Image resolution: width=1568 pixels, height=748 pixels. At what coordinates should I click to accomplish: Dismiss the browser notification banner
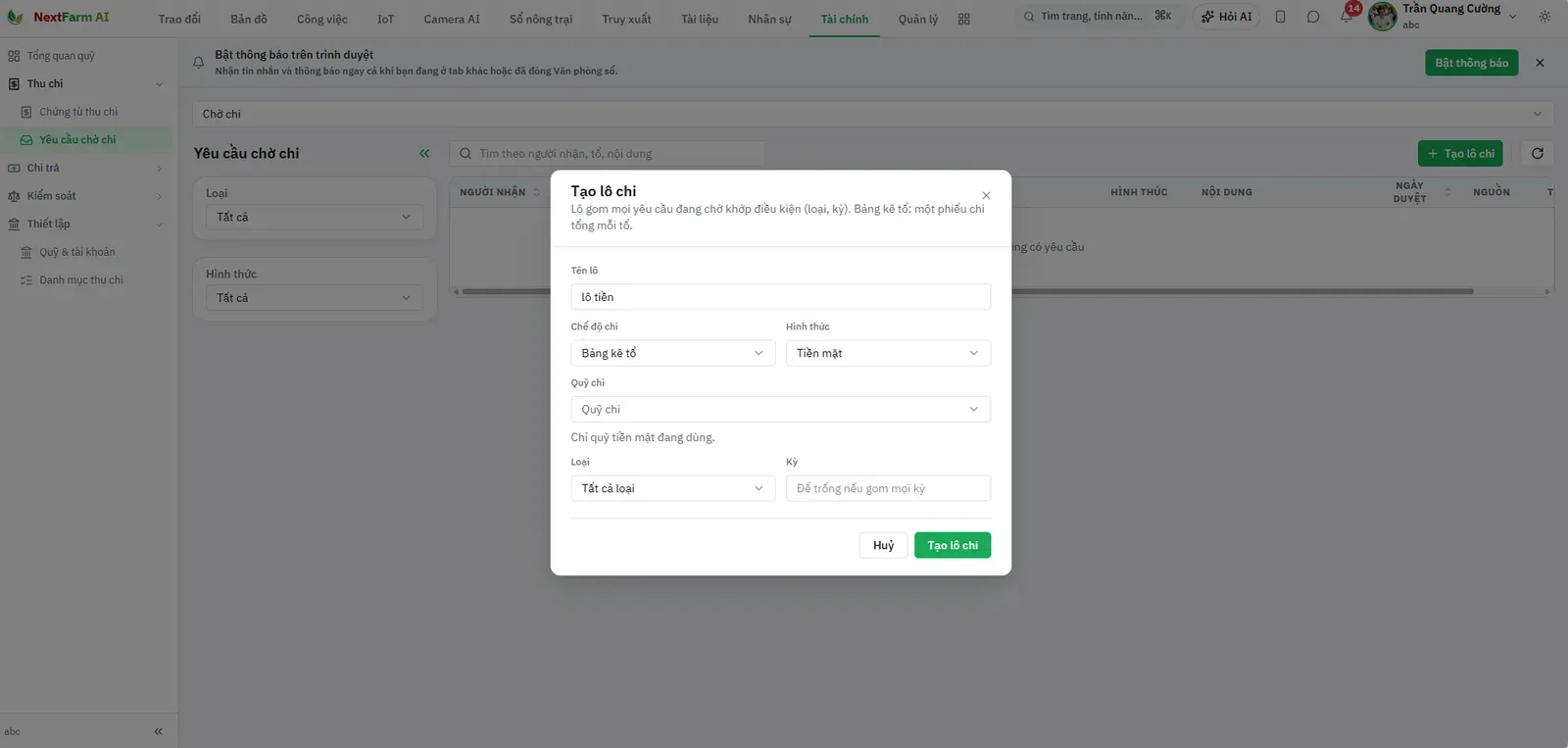[1540, 63]
